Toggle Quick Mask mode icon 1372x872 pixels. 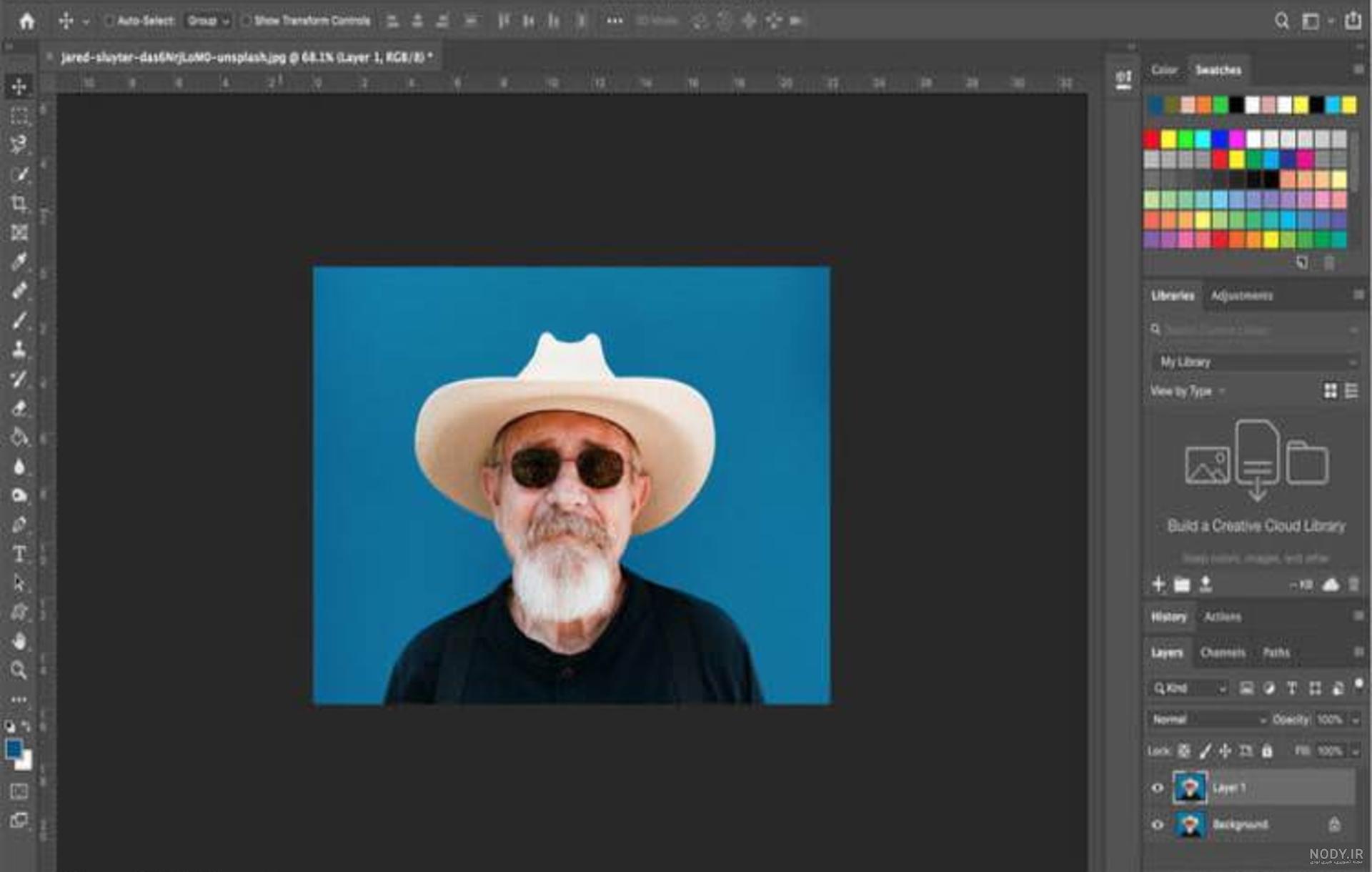coord(19,791)
